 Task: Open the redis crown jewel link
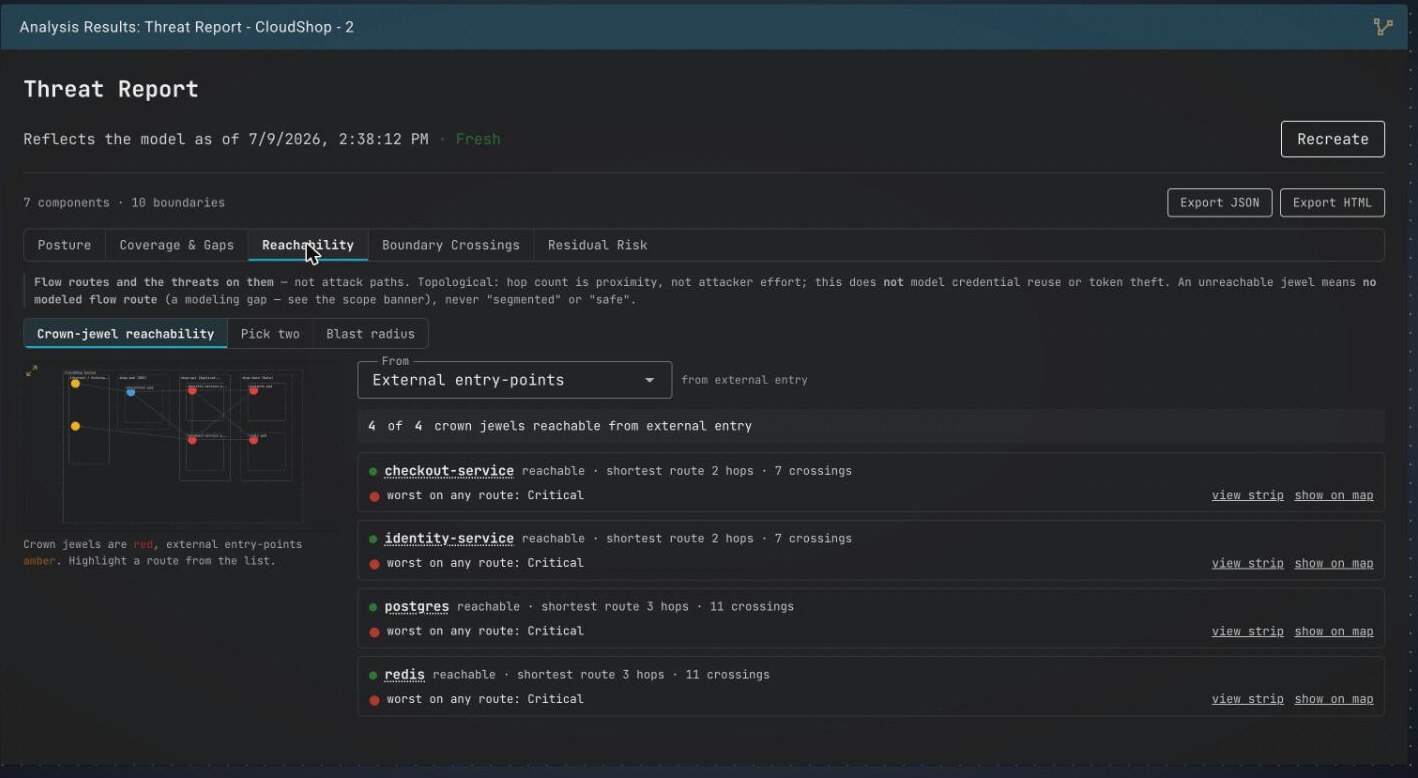(404, 675)
